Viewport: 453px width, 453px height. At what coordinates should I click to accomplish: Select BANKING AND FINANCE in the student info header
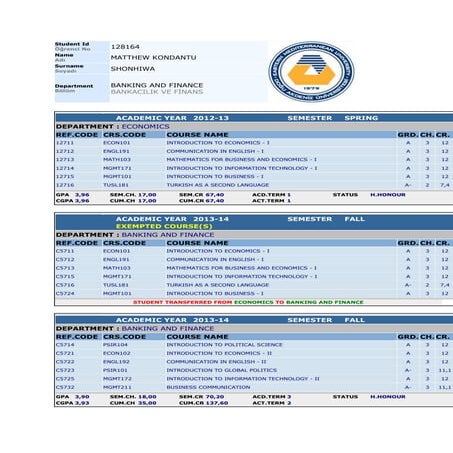[157, 85]
